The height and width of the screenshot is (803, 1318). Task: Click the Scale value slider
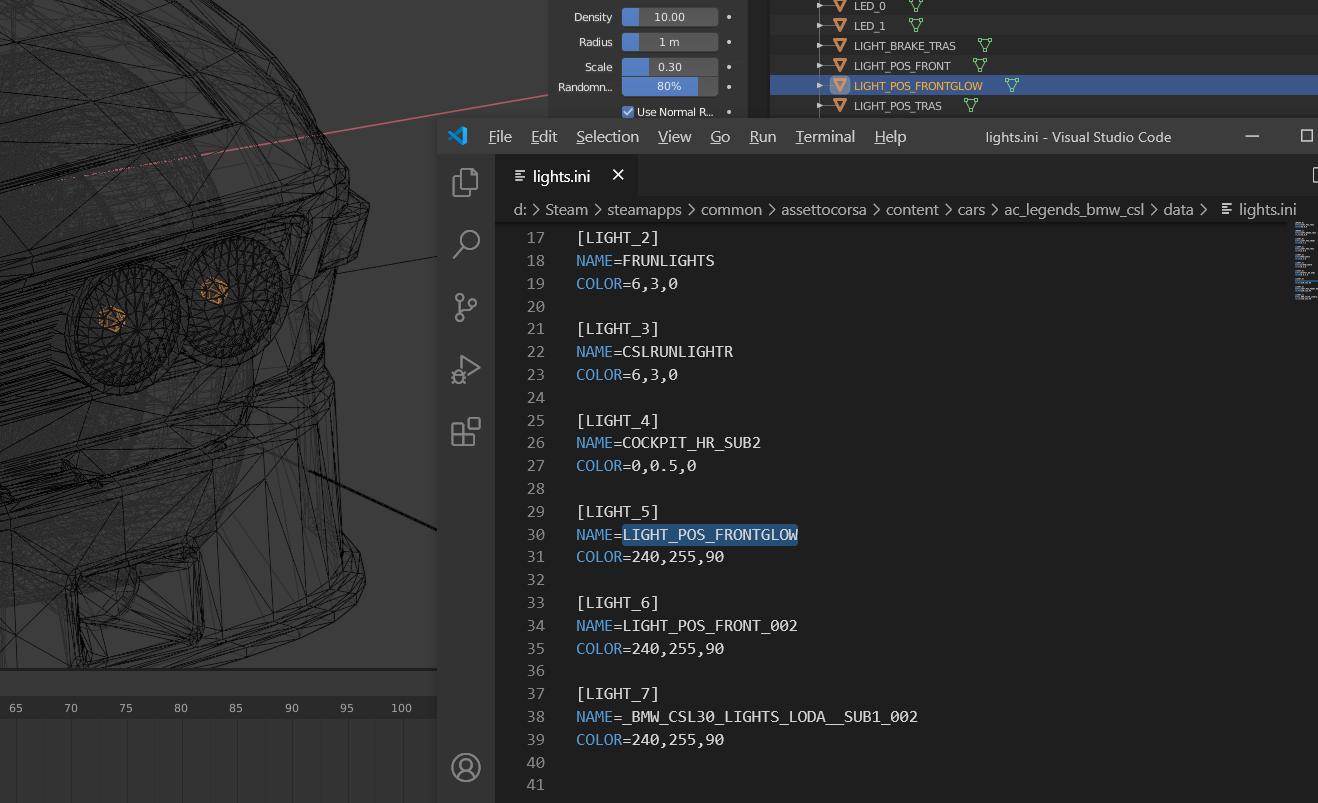[669, 67]
